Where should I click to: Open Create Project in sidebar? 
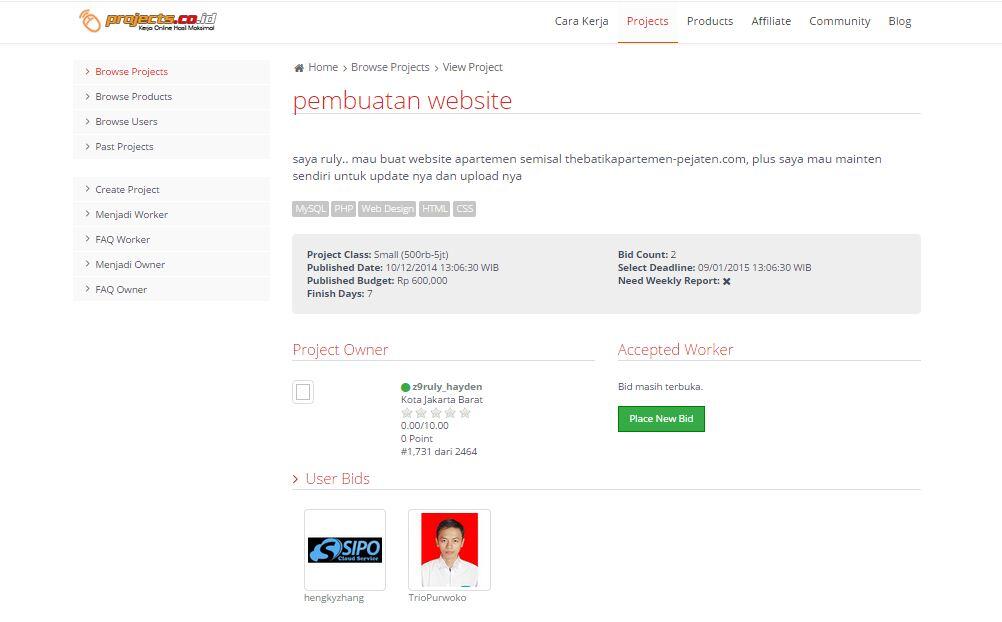point(171,189)
